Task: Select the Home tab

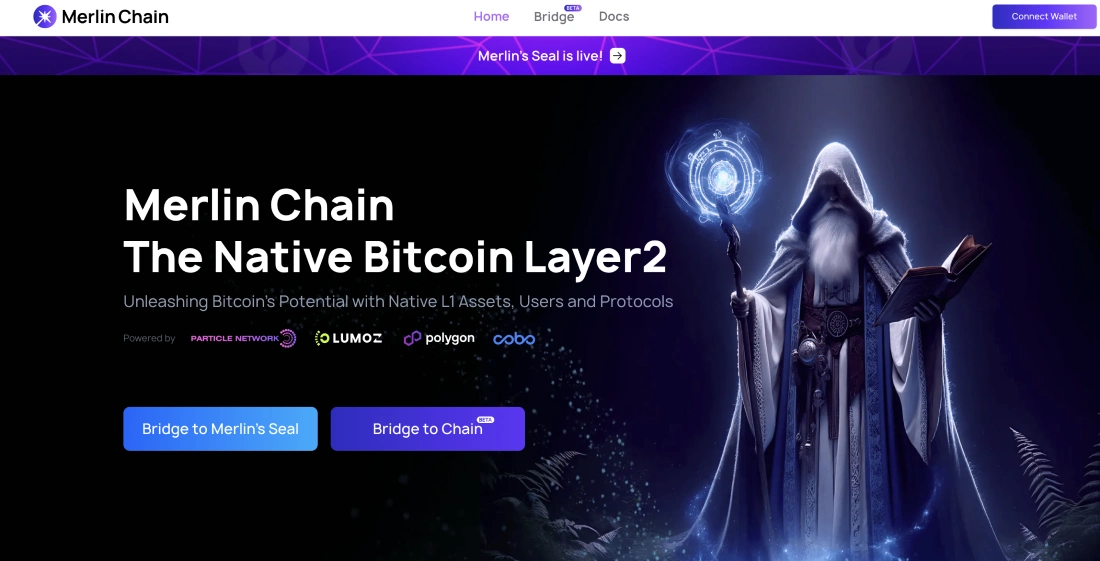Action: 491,16
